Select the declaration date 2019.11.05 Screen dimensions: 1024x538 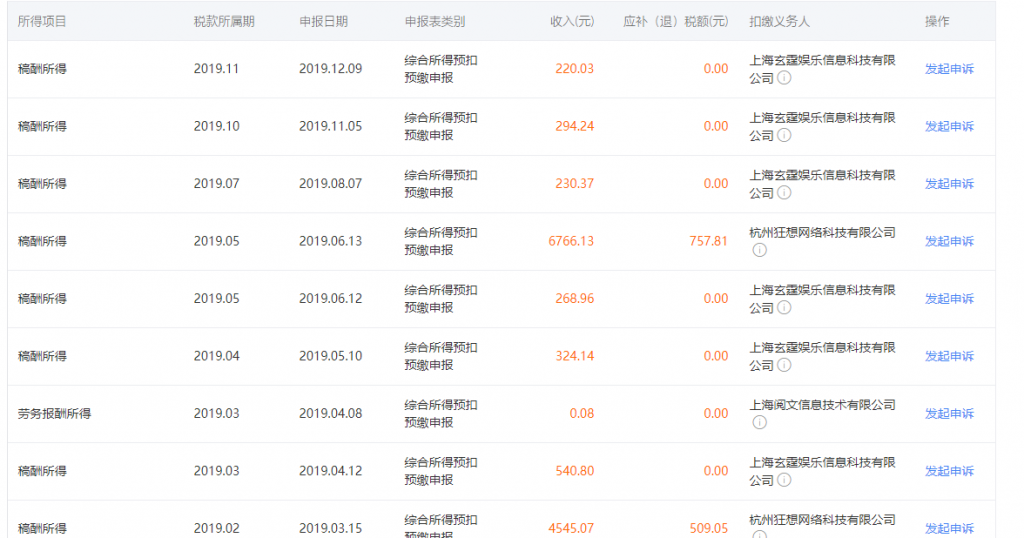click(330, 126)
